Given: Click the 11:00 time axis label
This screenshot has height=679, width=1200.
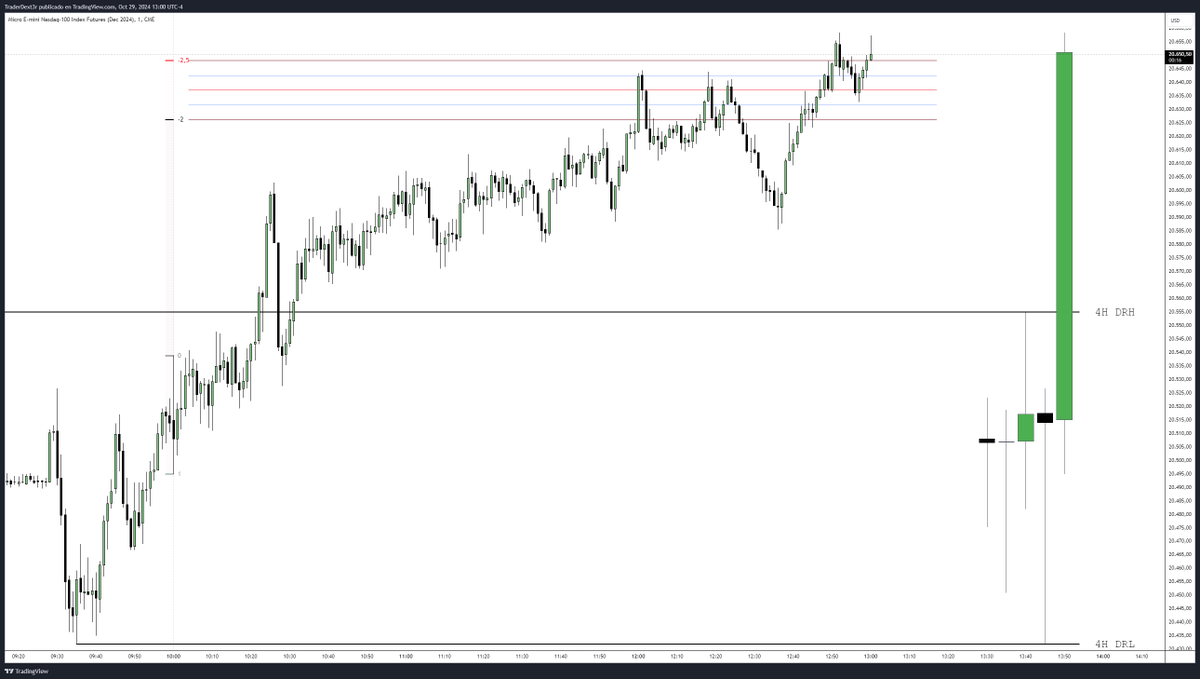Looking at the screenshot, I should point(405,657).
